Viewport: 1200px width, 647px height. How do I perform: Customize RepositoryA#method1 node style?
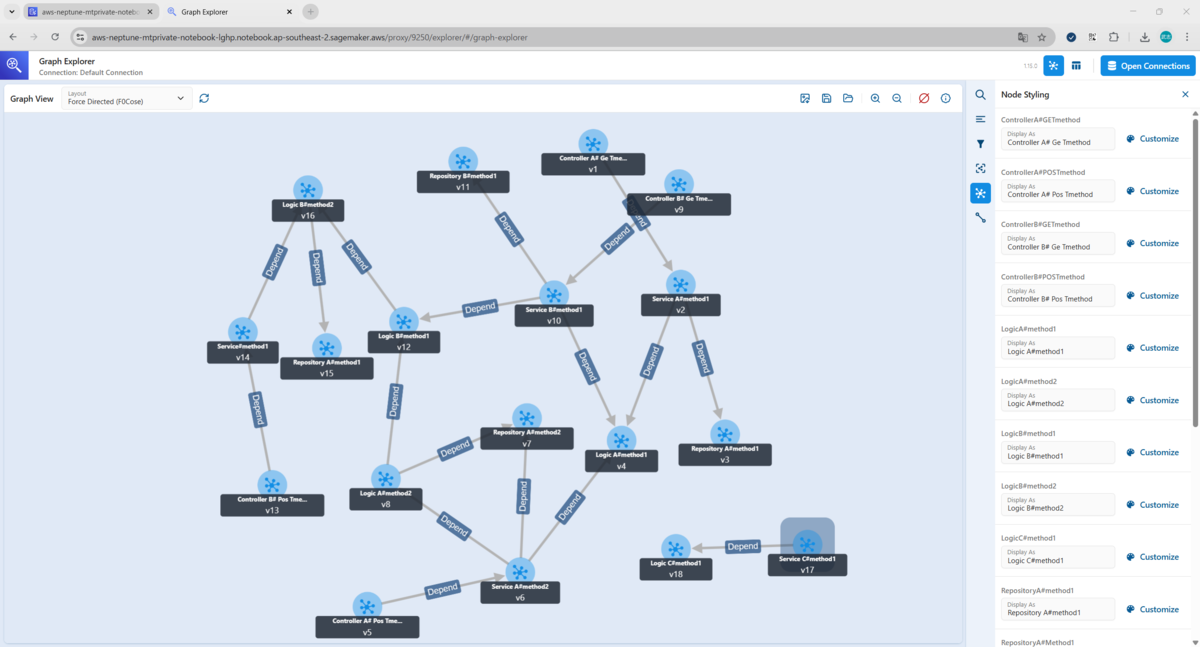pos(1152,609)
